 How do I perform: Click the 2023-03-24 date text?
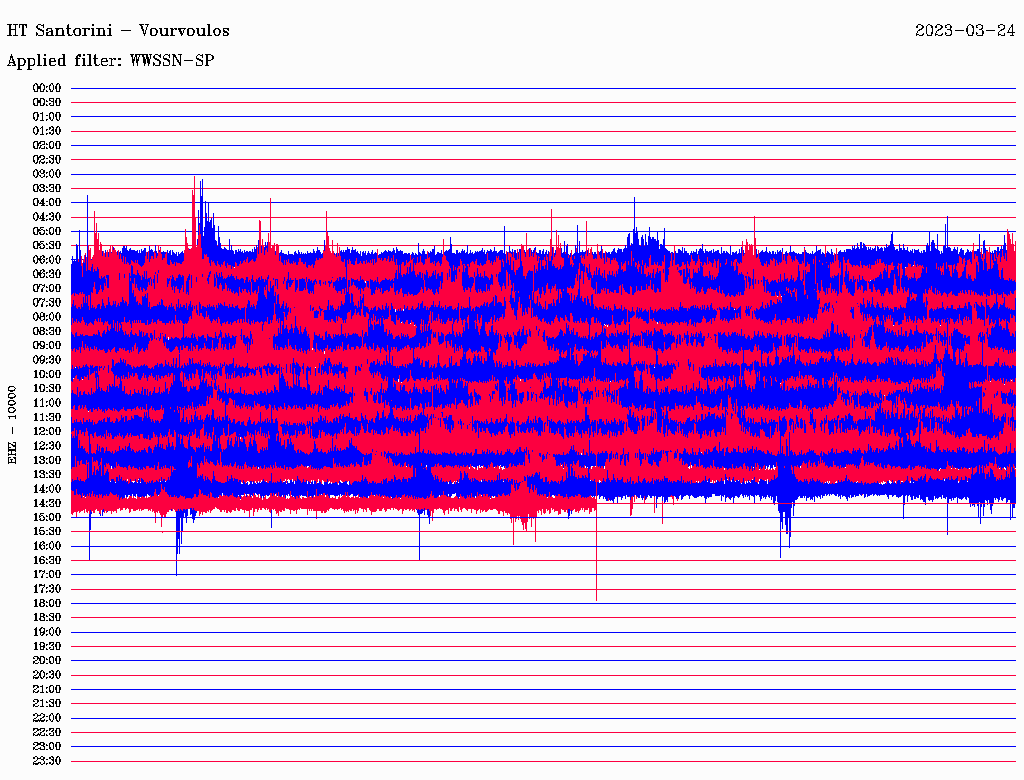(x=964, y=30)
